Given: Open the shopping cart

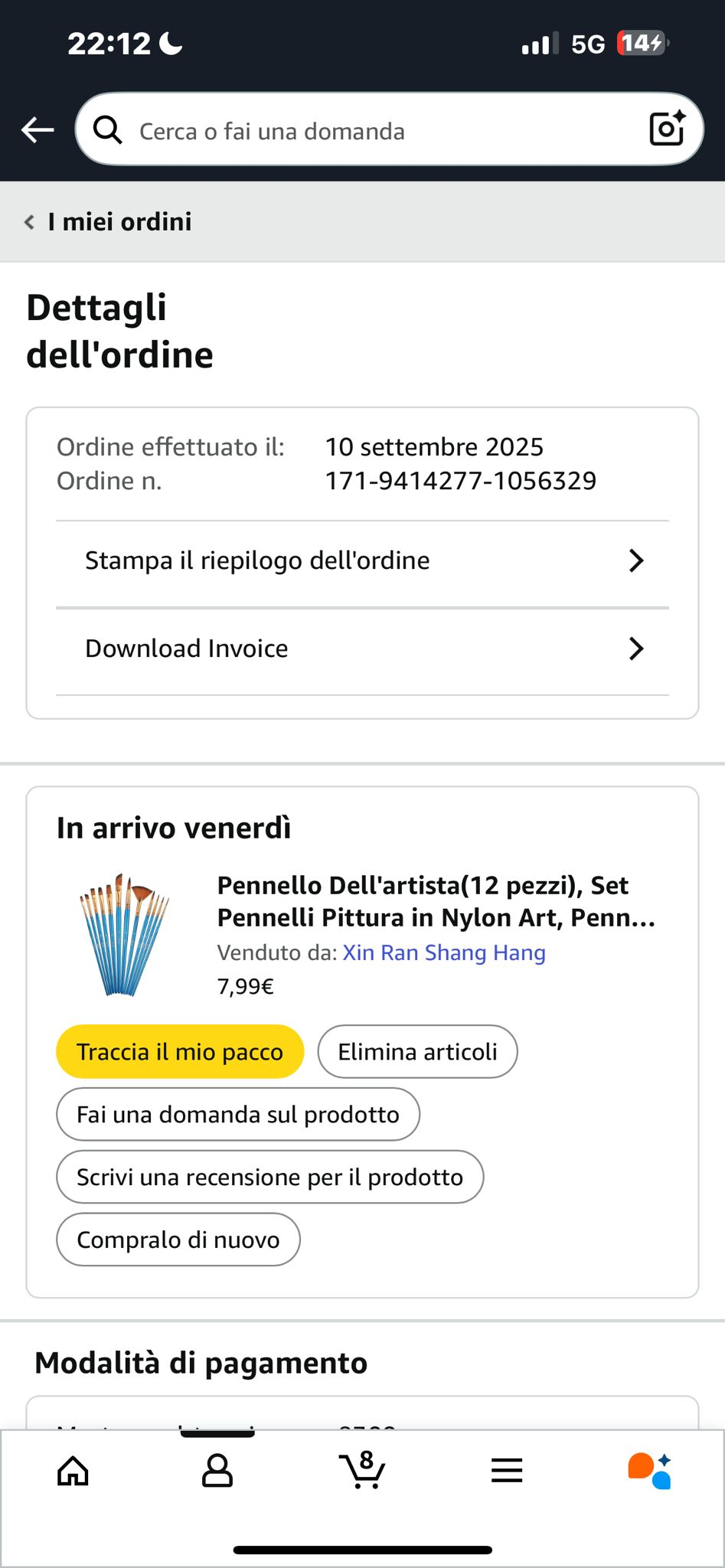Looking at the screenshot, I should click(x=362, y=1470).
